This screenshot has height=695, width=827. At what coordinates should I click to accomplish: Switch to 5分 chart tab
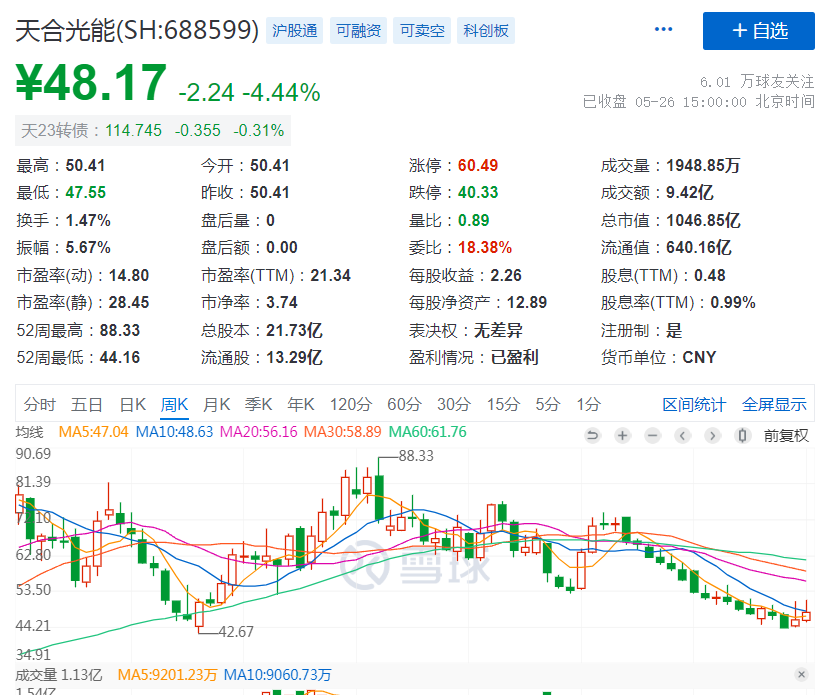click(x=547, y=404)
